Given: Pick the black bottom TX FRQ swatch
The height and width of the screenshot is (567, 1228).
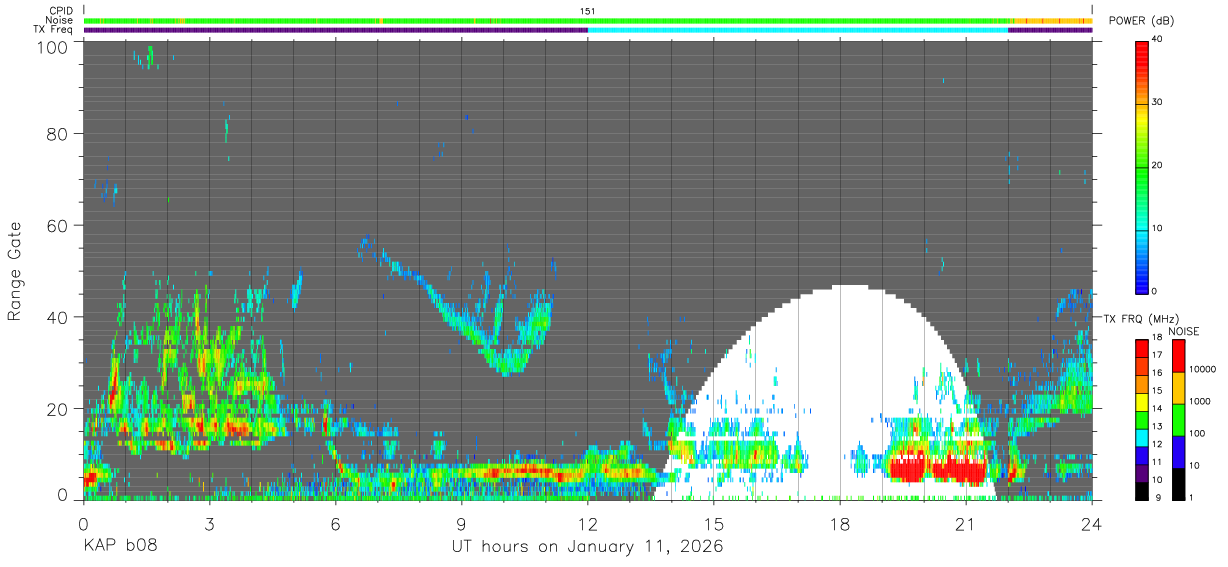Looking at the screenshot, I should [x=1141, y=491].
